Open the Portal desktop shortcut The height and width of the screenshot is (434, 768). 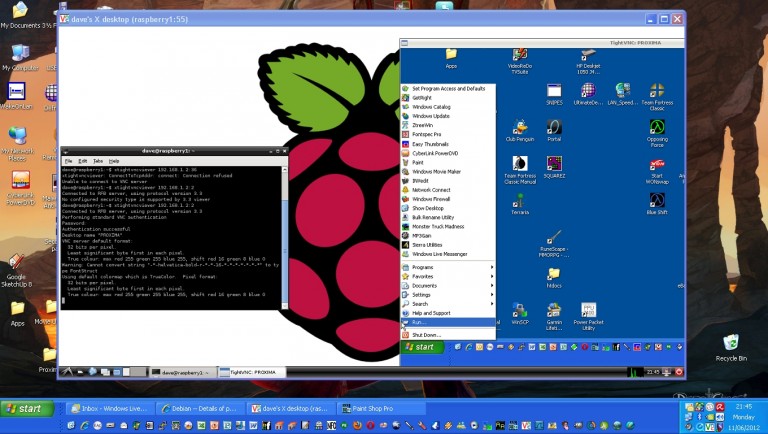point(554,130)
